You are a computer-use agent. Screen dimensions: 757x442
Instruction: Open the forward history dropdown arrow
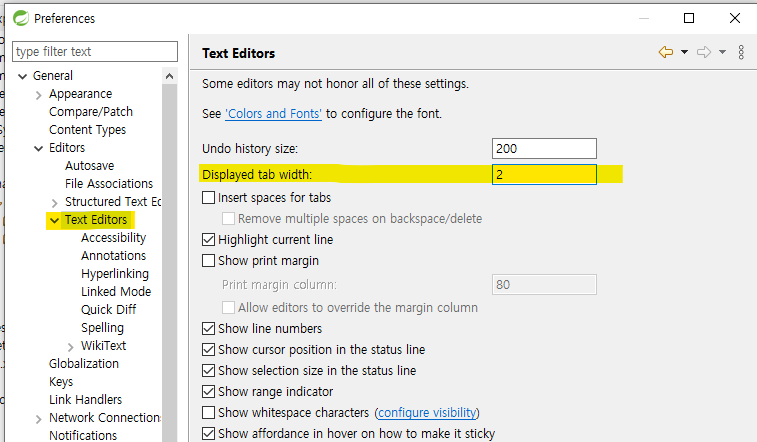click(722, 52)
